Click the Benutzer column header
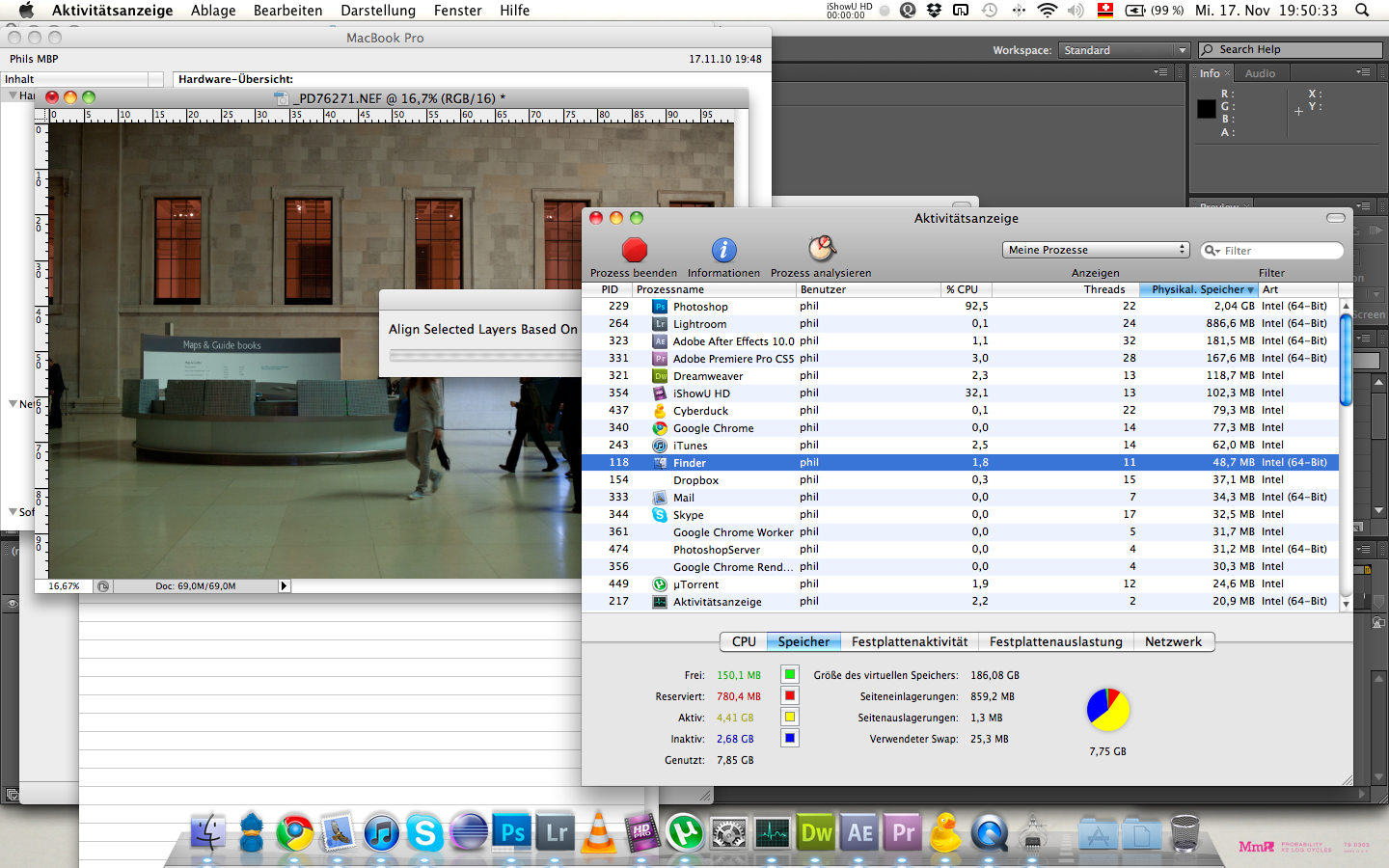 point(868,289)
